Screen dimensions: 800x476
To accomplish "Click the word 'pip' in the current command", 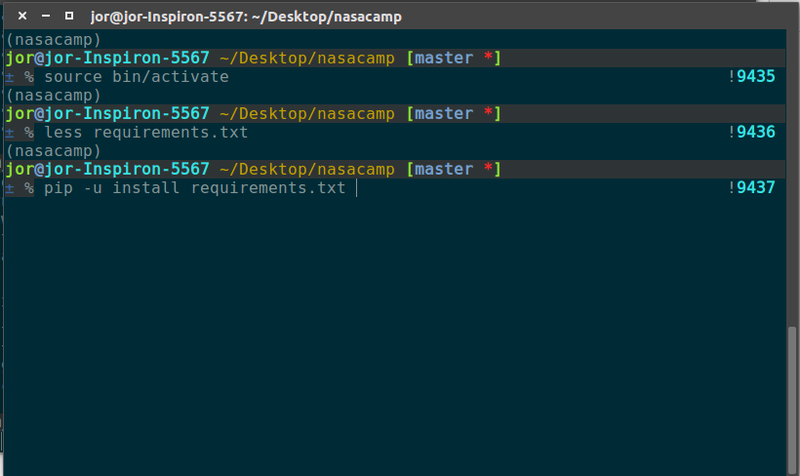I will tap(58, 188).
